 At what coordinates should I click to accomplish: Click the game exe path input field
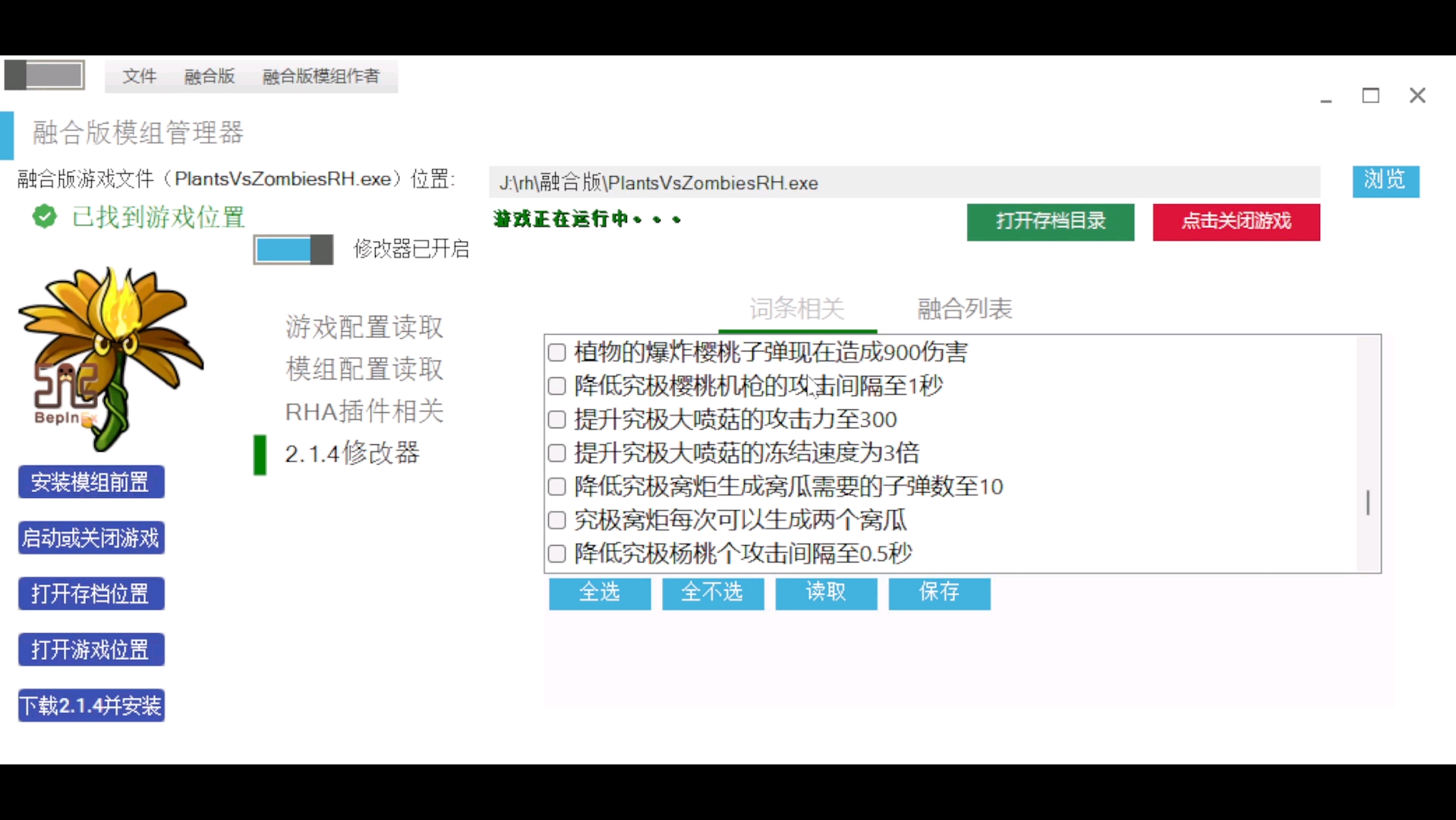(x=905, y=182)
